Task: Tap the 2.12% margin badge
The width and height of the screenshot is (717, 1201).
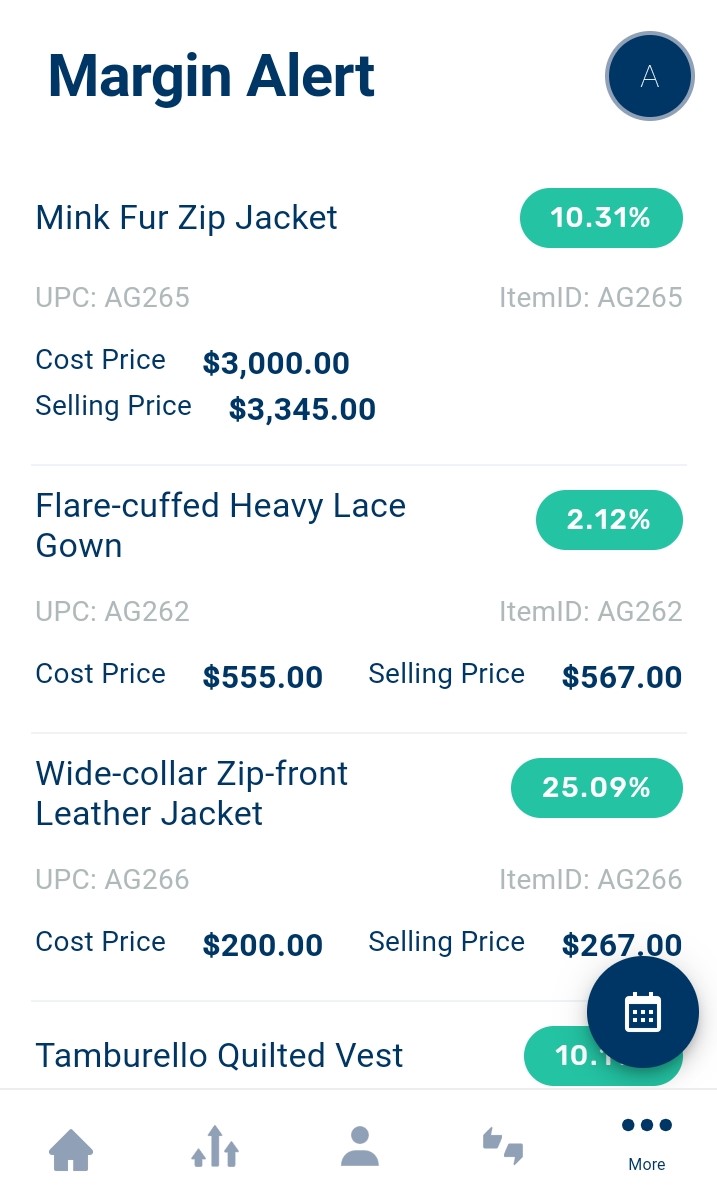Action: 609,520
